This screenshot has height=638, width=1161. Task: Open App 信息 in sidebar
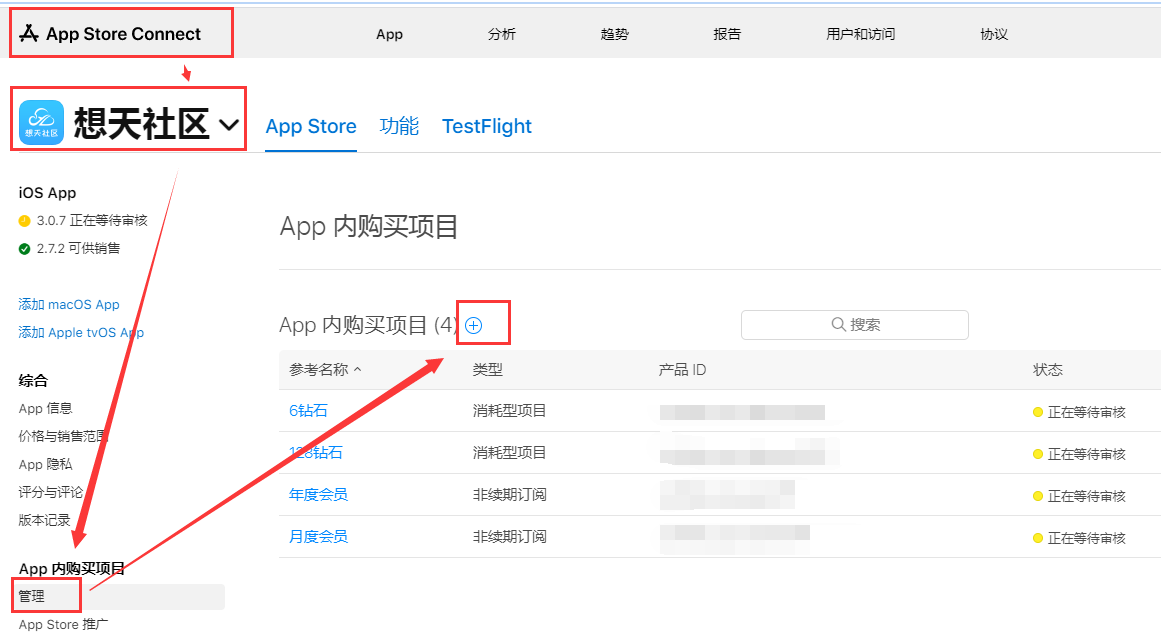tap(45, 409)
